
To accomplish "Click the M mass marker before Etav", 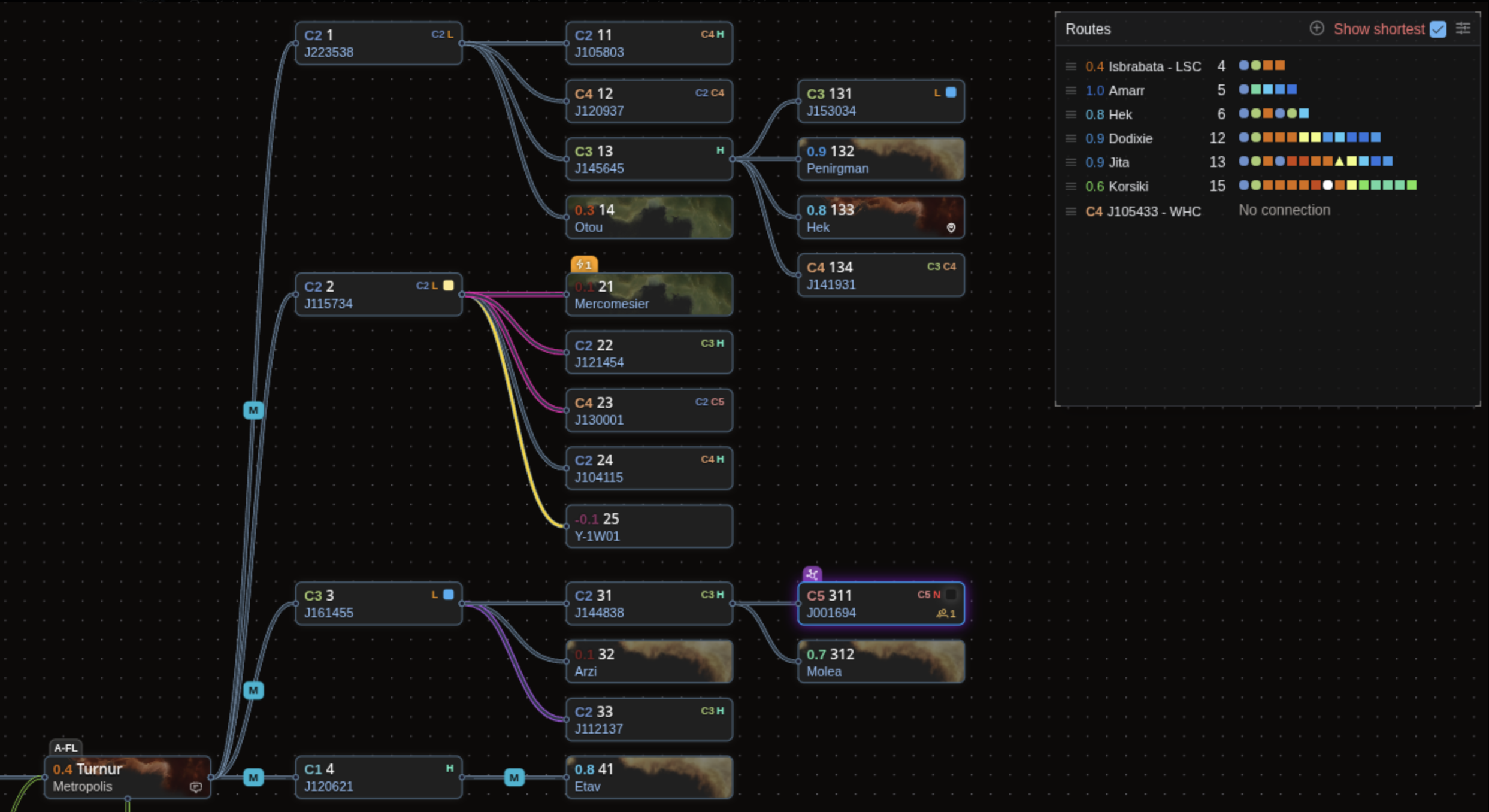I will tap(514, 777).
